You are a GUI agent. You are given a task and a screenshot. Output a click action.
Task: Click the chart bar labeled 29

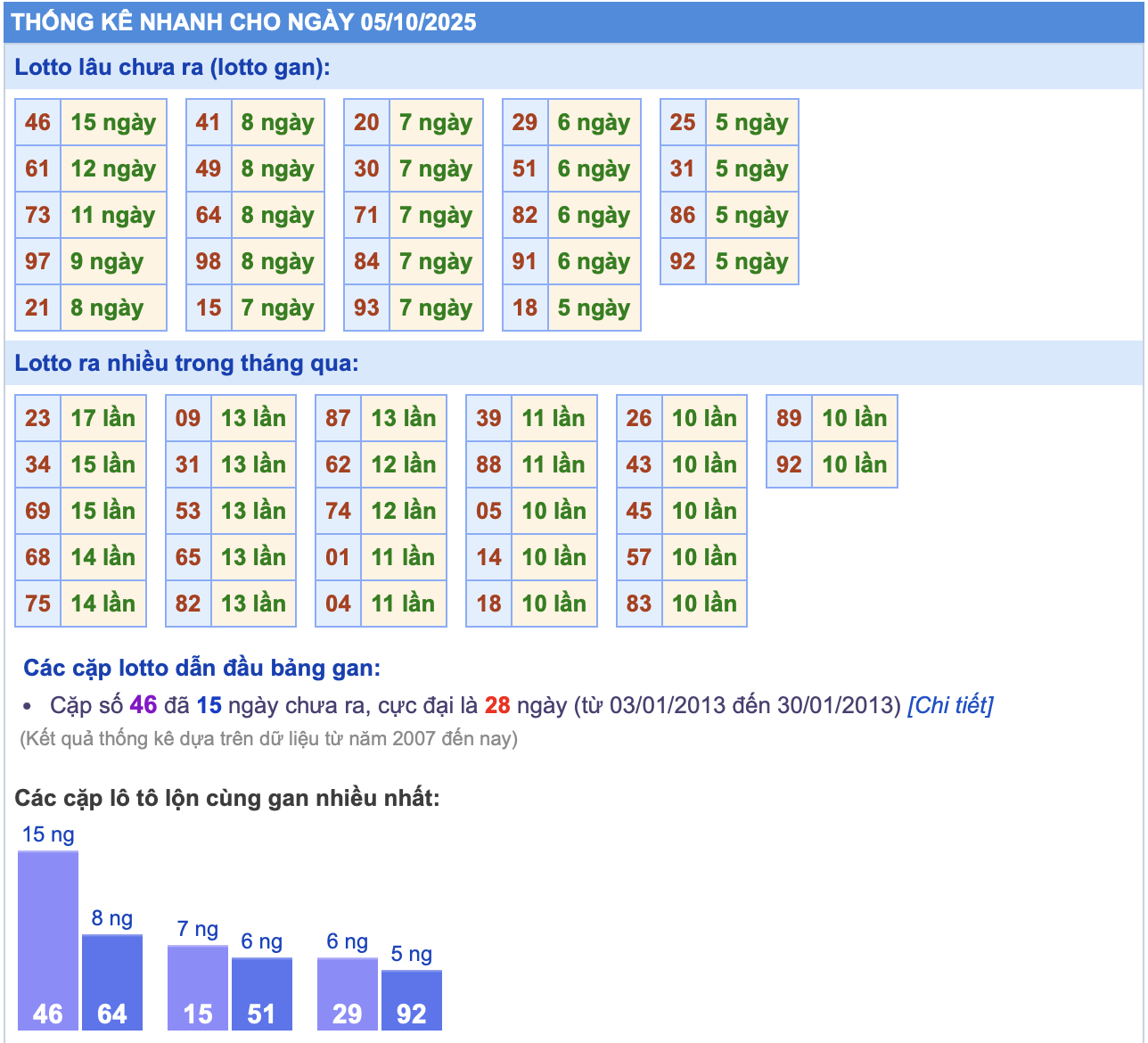tap(348, 993)
